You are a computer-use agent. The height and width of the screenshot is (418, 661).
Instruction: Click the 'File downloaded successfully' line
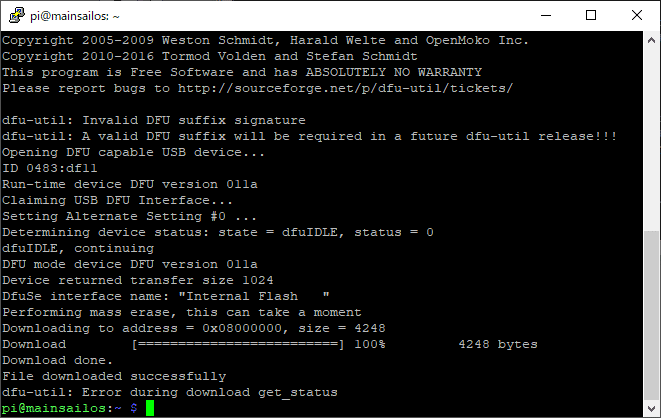[x=114, y=376]
